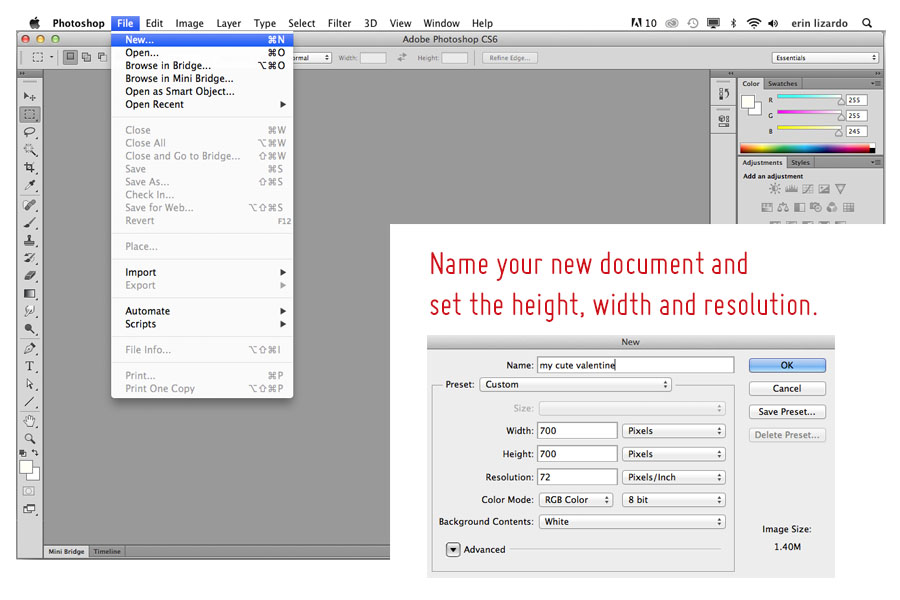Select the Hand tool

(x=29, y=421)
